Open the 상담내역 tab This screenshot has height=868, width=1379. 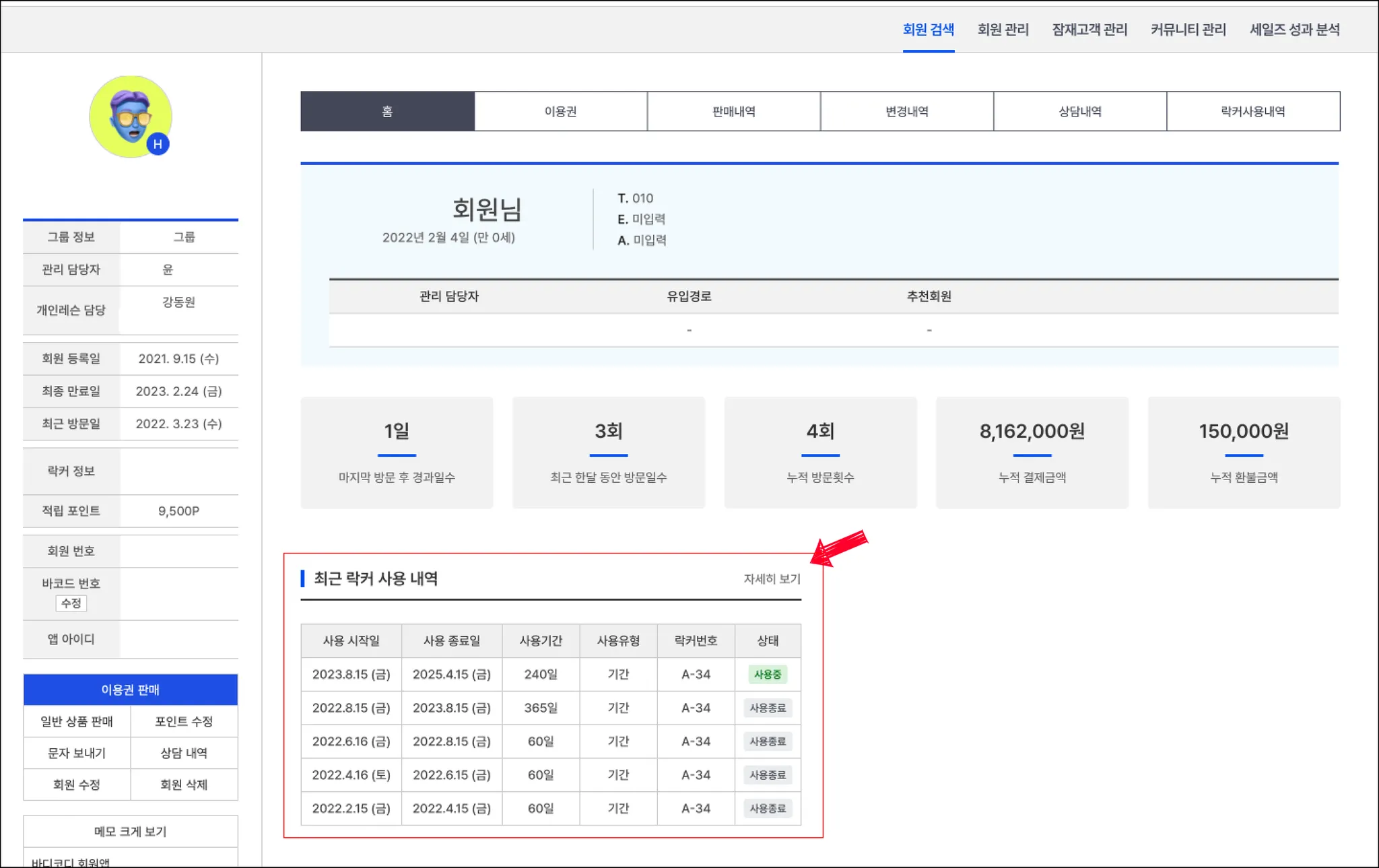(x=1079, y=112)
